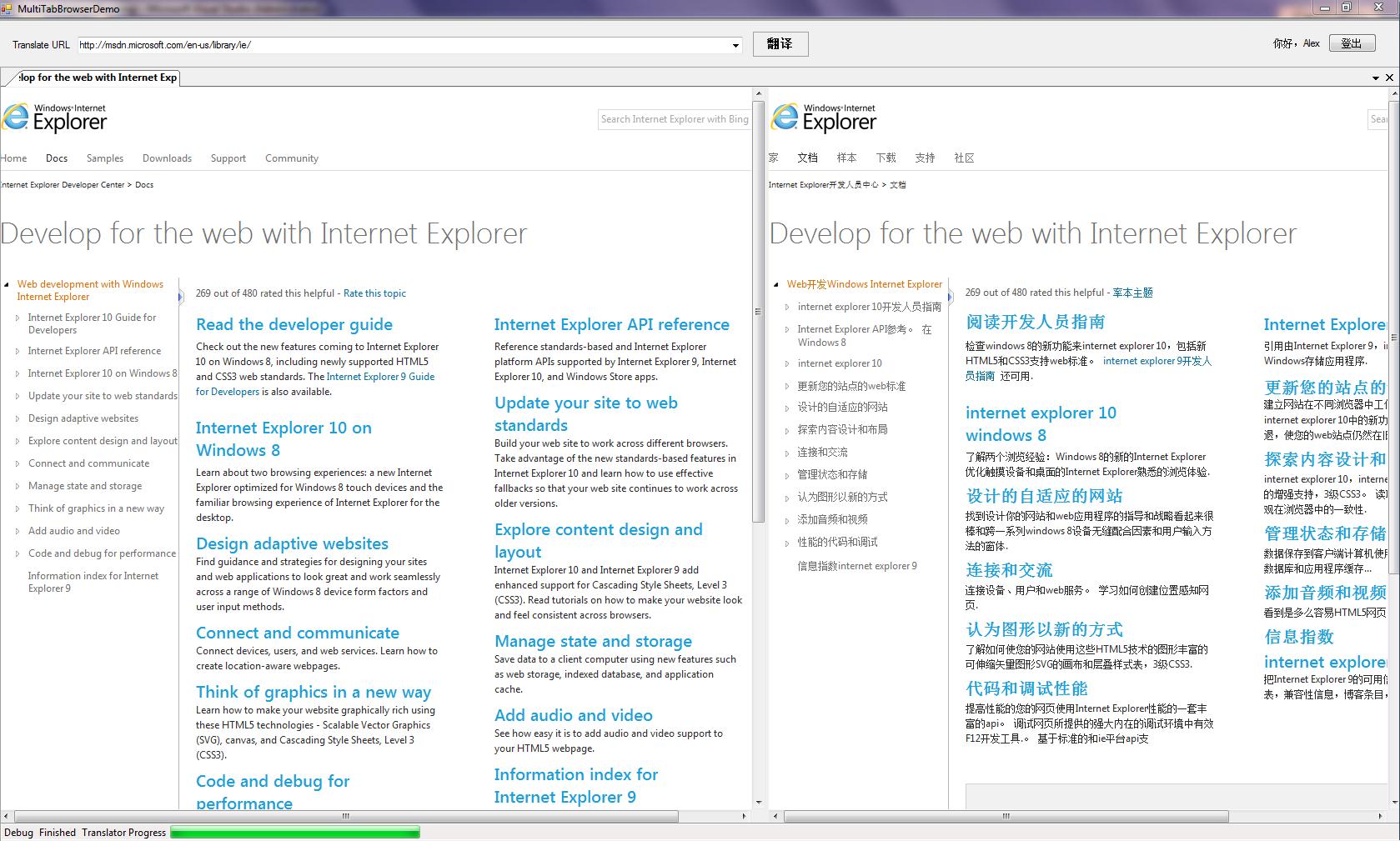Click Internet Explorer Developer Center breadcrumb
Screen dimensions: 1400x841
pos(63,185)
